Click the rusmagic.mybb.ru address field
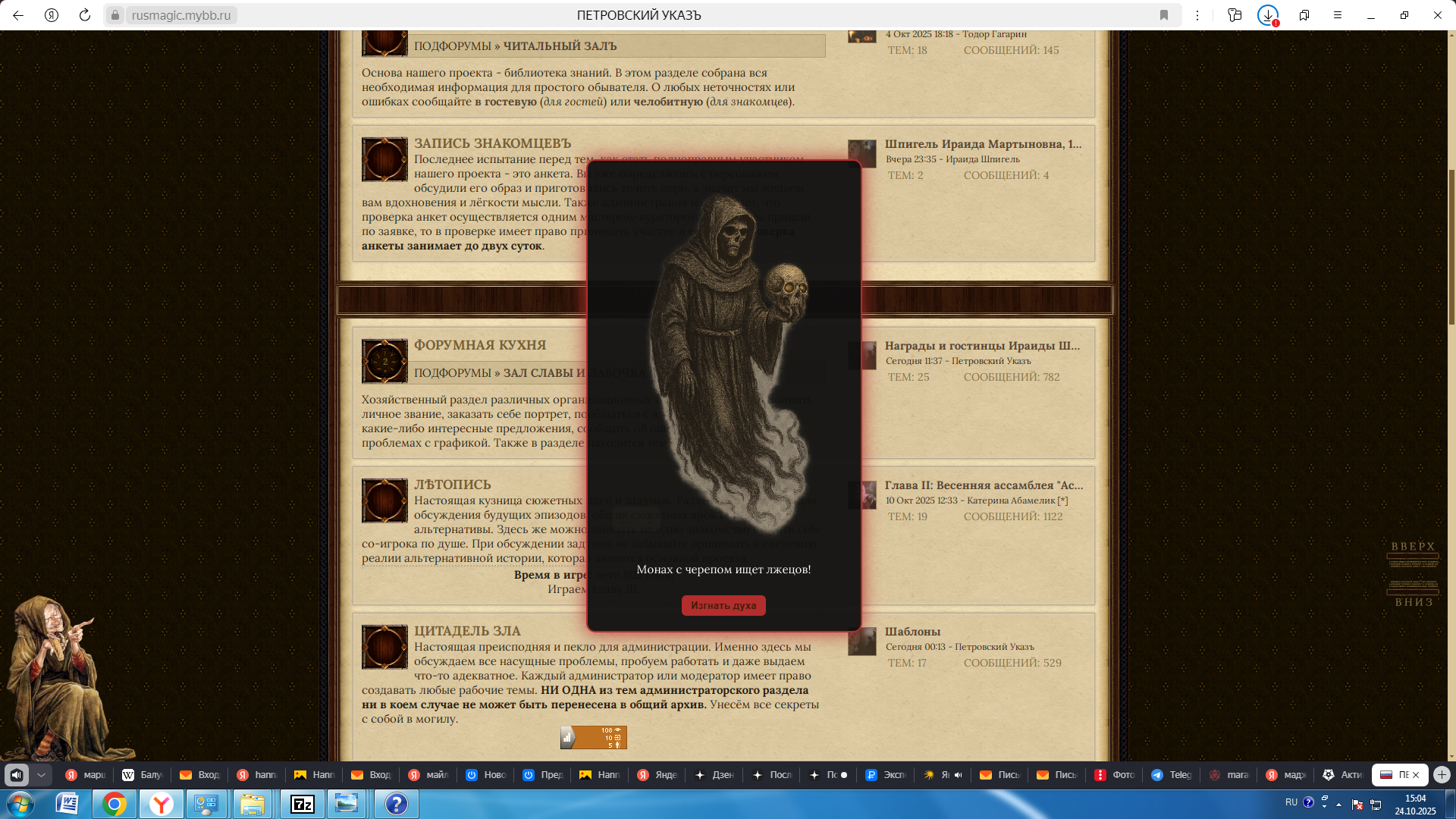This screenshot has height=819, width=1456. pos(180,15)
